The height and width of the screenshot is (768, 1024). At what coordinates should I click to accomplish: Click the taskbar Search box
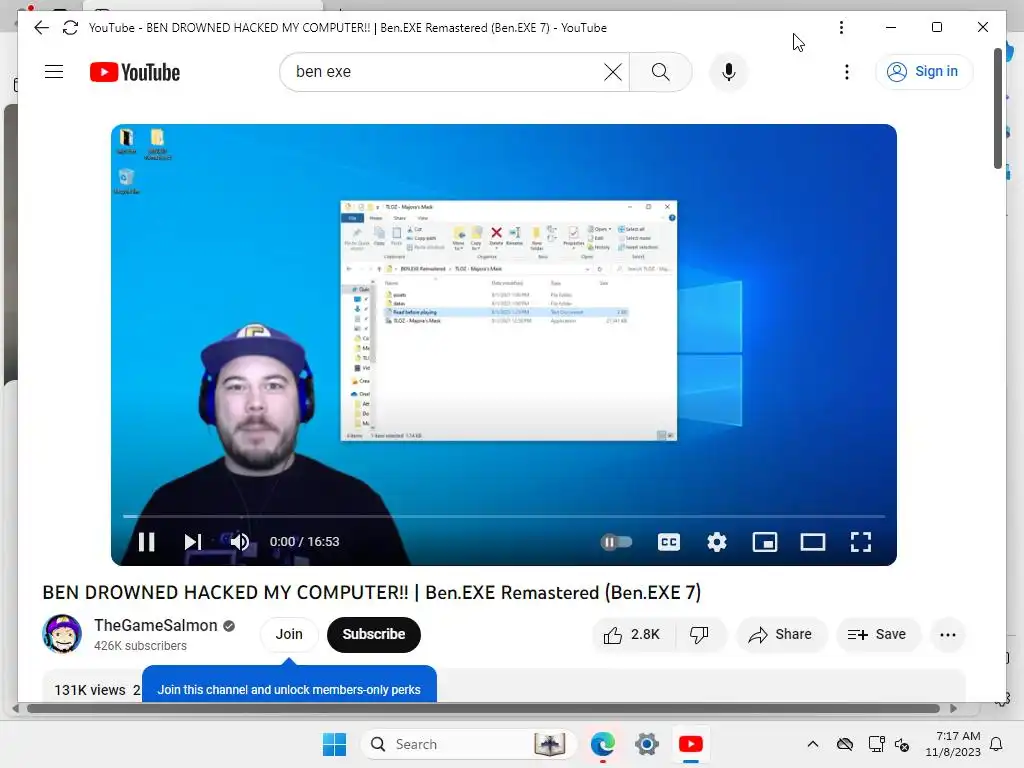(468, 744)
